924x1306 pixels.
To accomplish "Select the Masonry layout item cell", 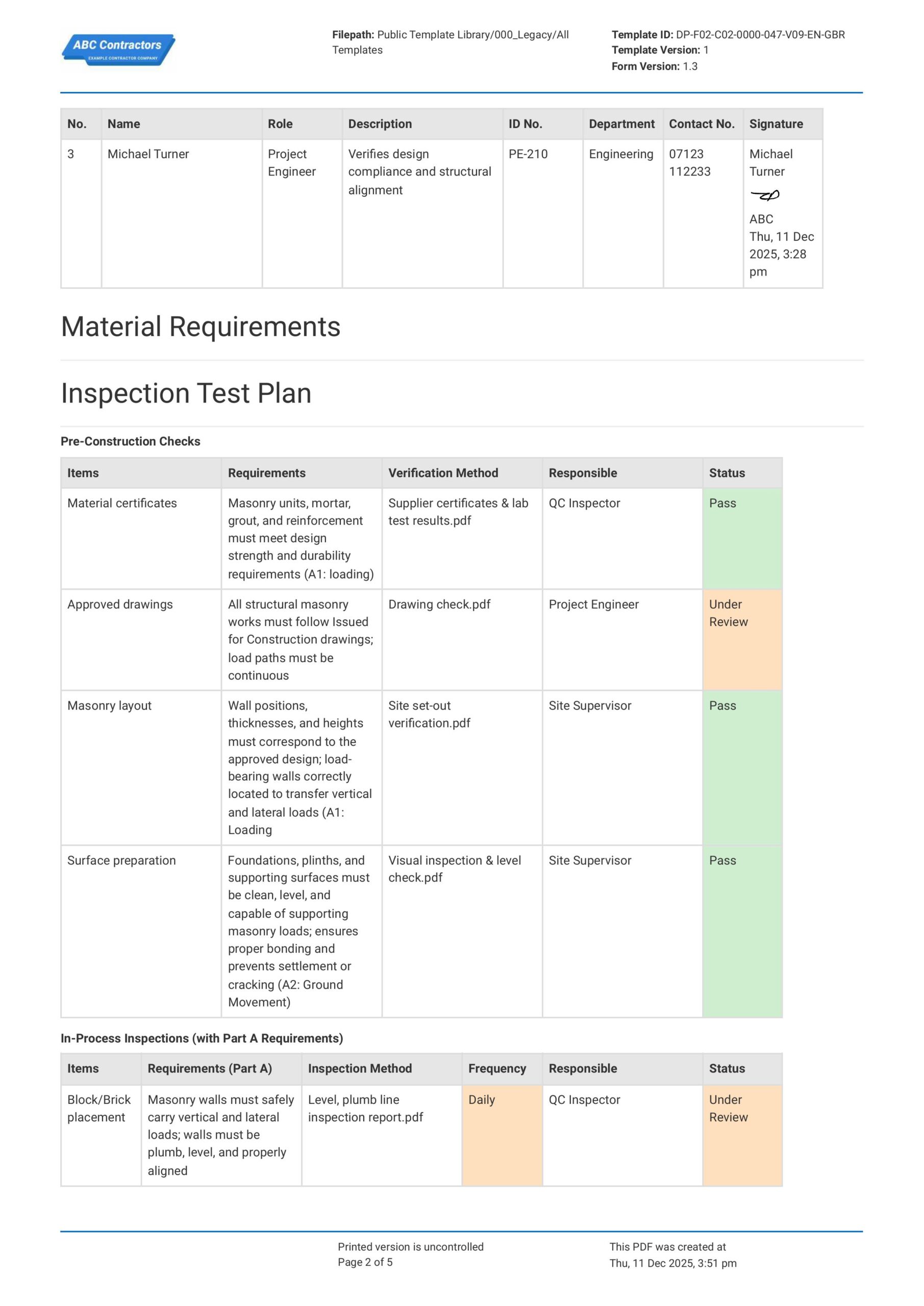I will 109,706.
